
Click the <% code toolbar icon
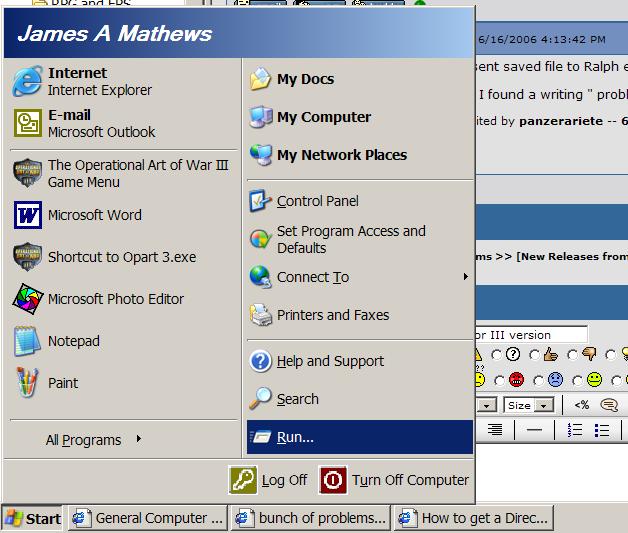[x=582, y=405]
